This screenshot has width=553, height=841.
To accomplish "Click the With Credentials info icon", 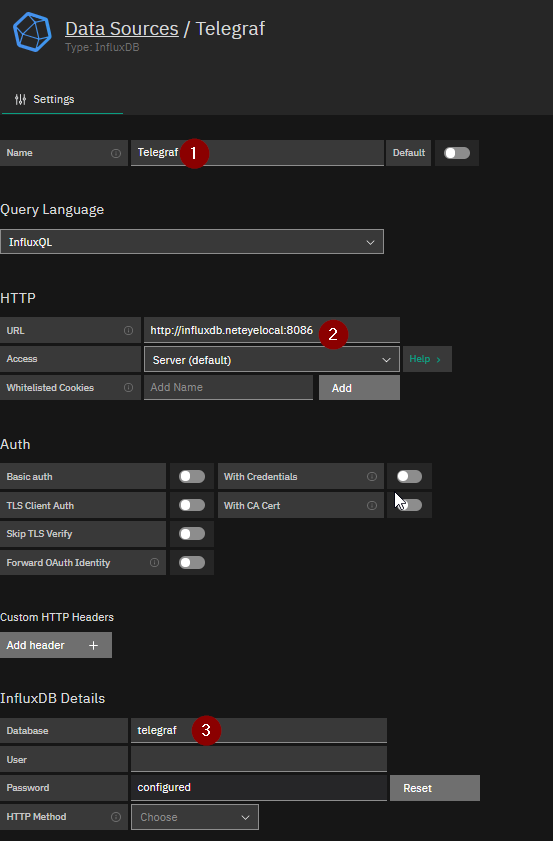I will pyautogui.click(x=372, y=476).
